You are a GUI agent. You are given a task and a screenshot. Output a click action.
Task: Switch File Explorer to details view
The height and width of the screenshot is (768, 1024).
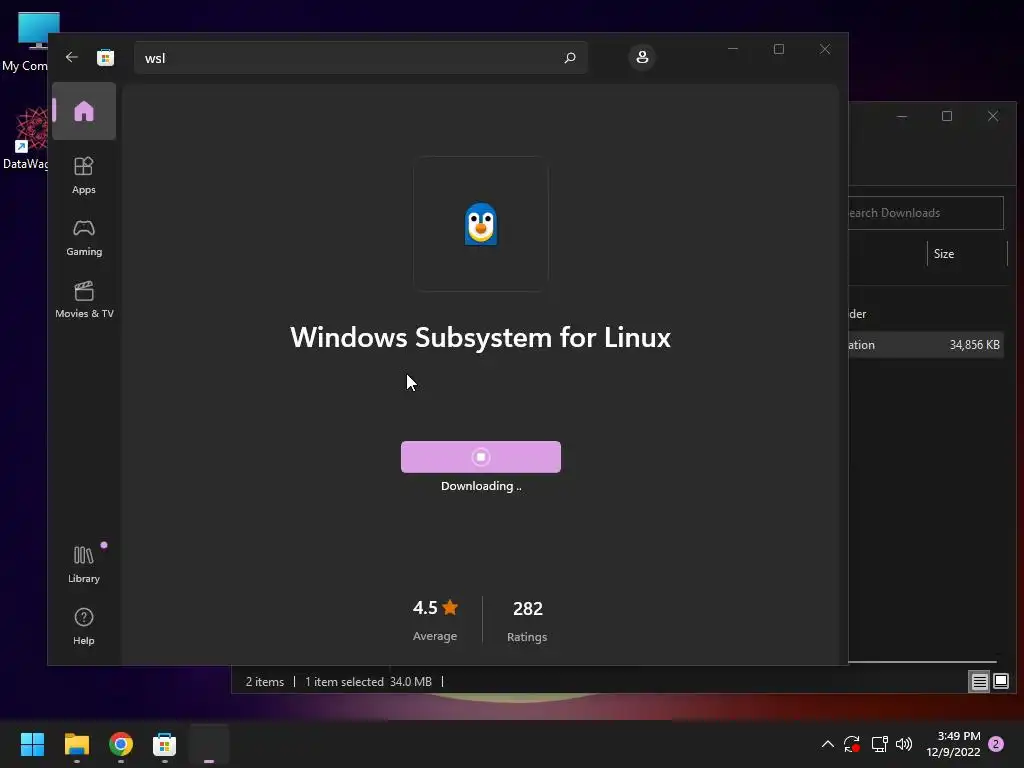[980, 681]
